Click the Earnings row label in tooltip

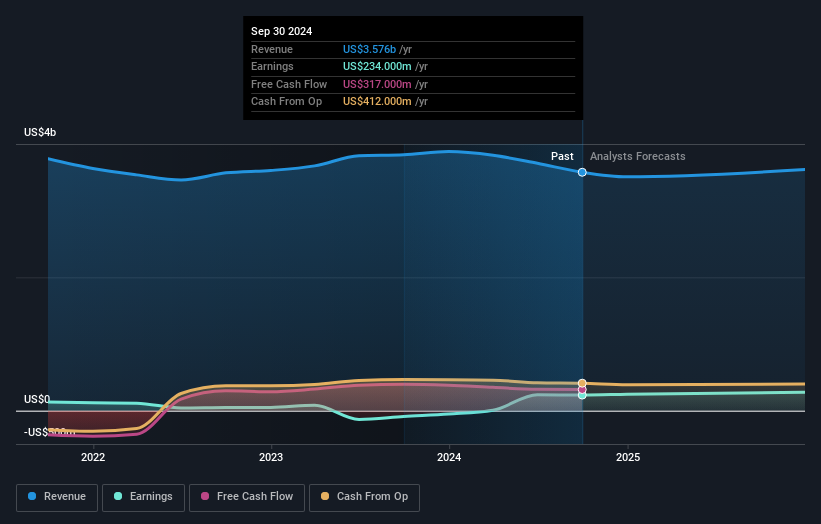pos(272,66)
